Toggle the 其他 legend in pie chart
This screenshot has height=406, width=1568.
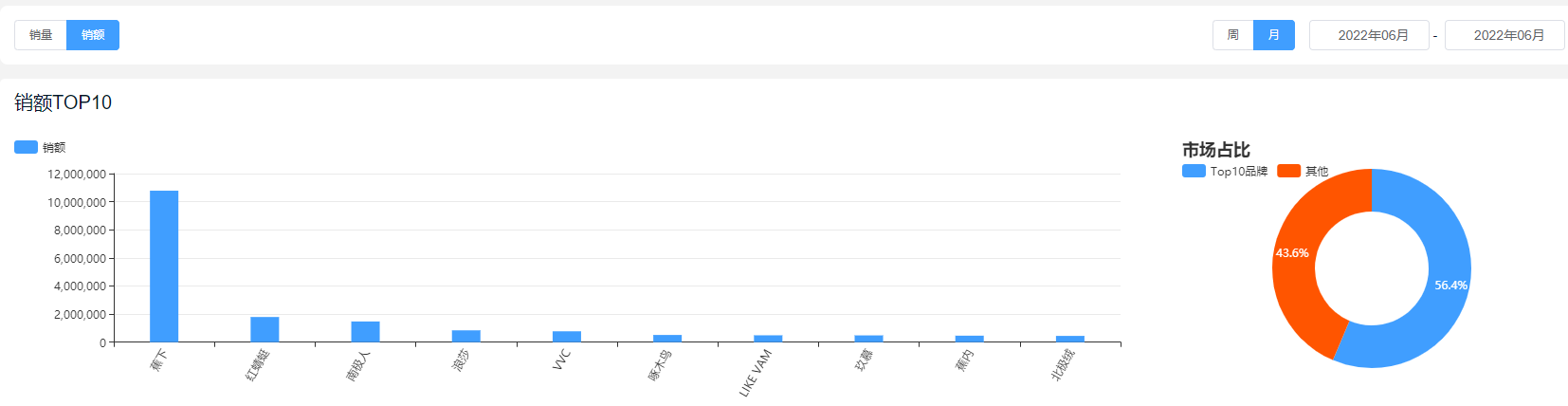(x=1288, y=171)
